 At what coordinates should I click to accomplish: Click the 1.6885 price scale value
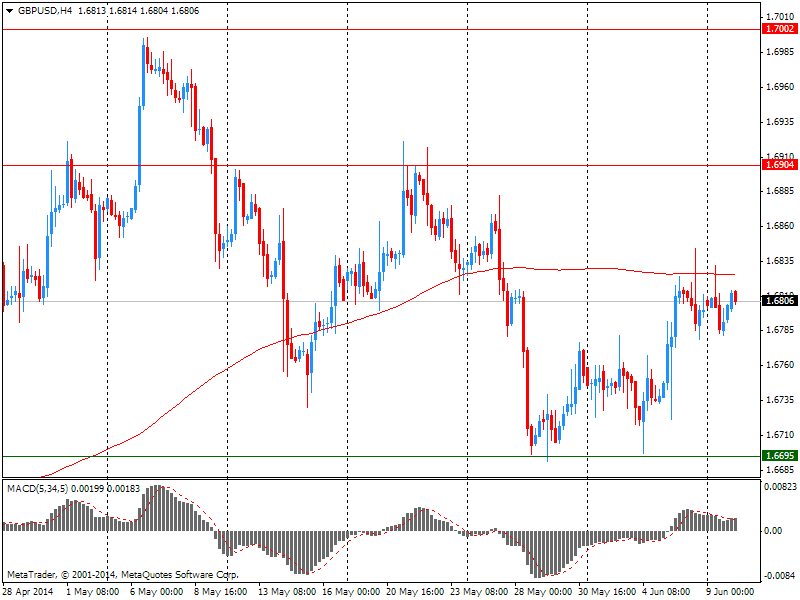click(x=780, y=191)
